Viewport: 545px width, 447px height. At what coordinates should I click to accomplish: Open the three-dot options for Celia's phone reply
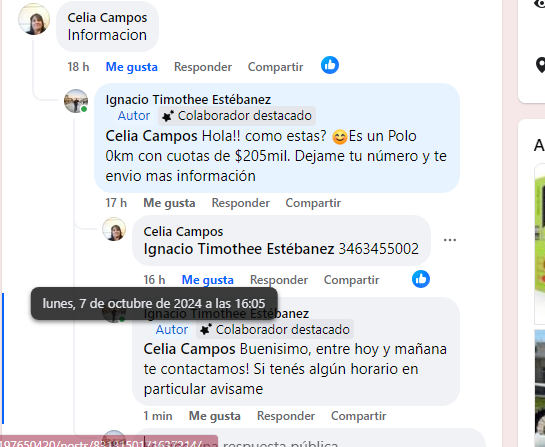tap(450, 240)
